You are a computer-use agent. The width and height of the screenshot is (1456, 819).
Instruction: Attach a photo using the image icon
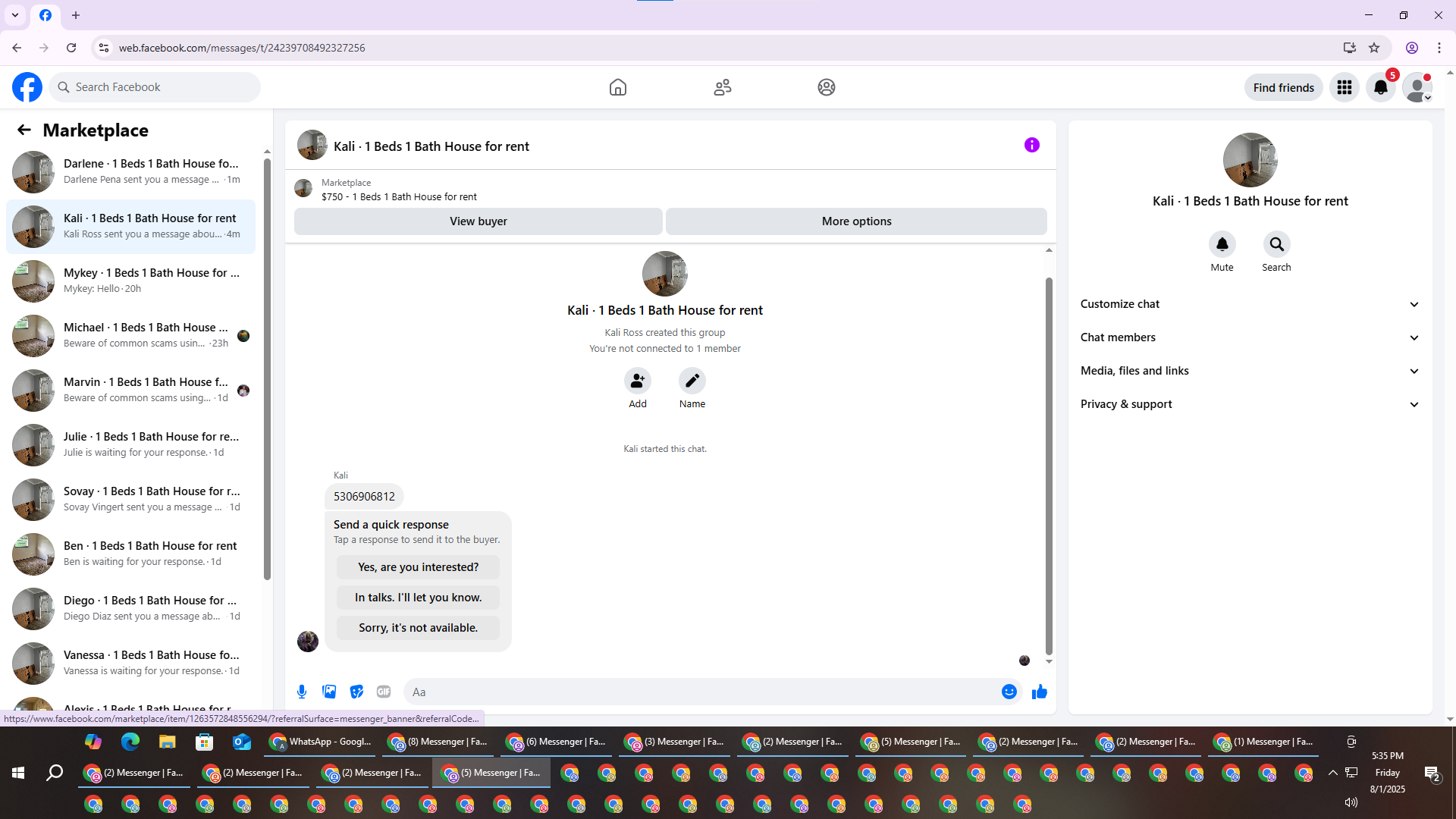pyautogui.click(x=329, y=692)
